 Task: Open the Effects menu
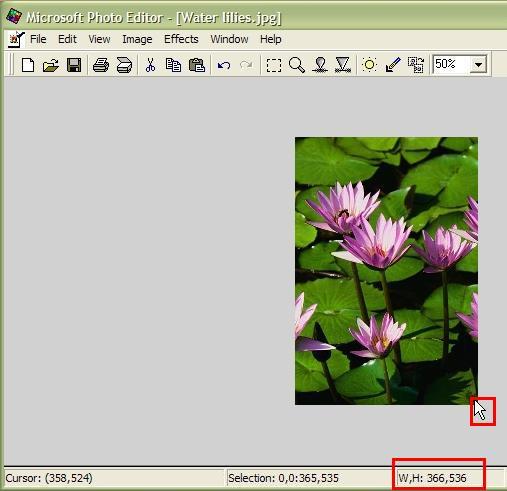[181, 39]
